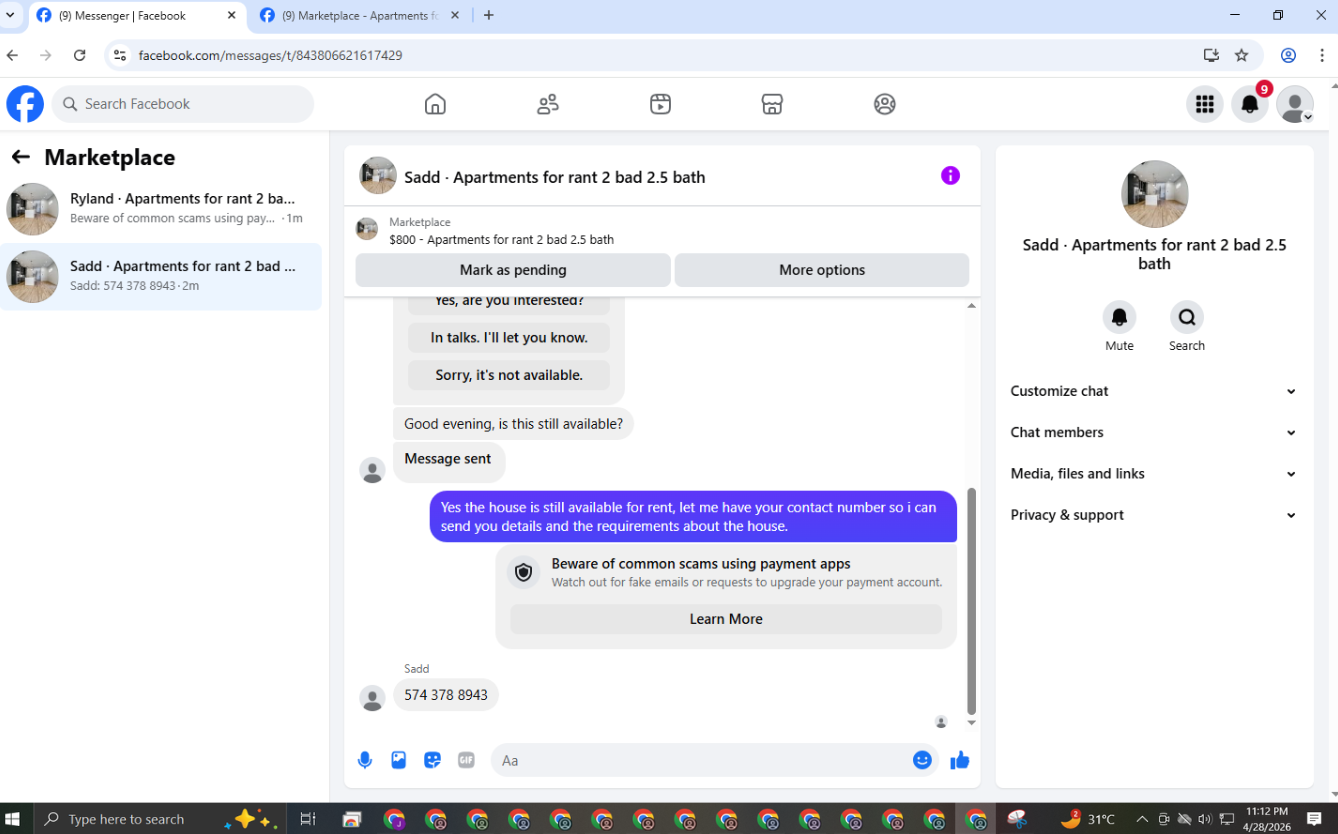Choose a sticker from the sticker icon

(432, 760)
